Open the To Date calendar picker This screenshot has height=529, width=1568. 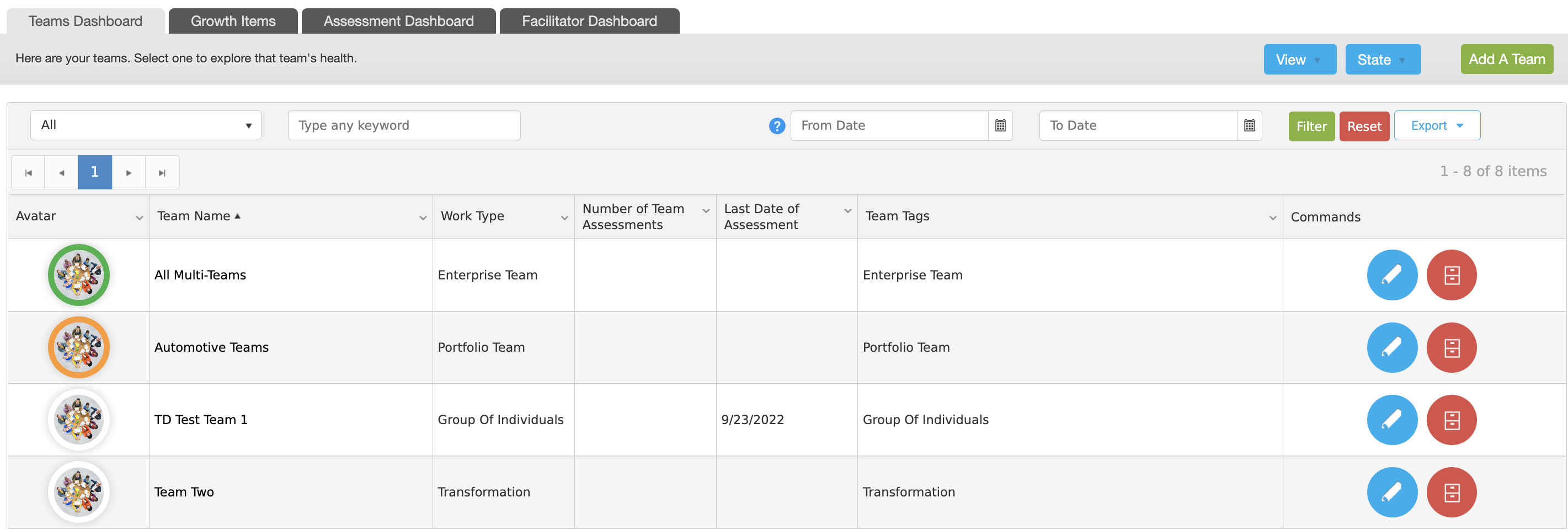click(x=1249, y=125)
